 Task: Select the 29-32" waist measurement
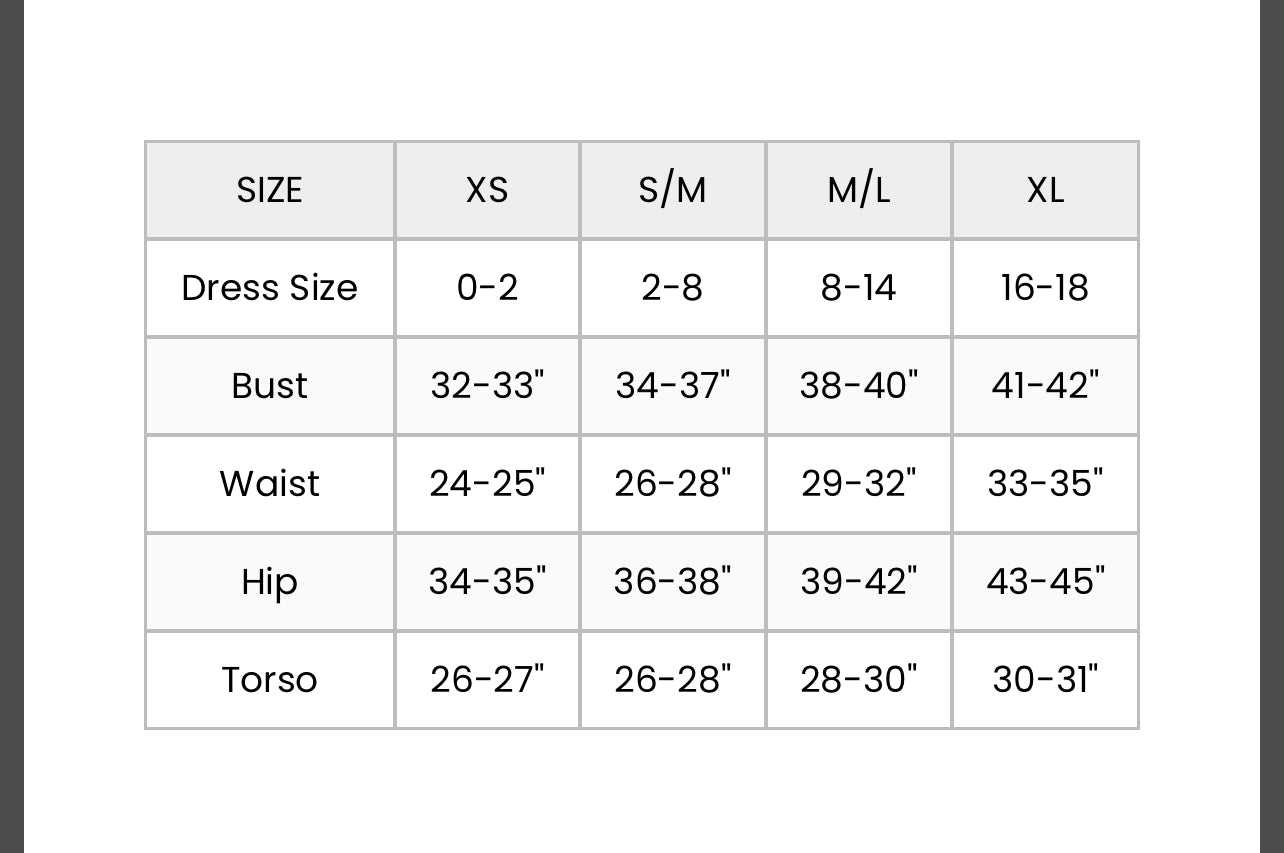[x=858, y=484]
